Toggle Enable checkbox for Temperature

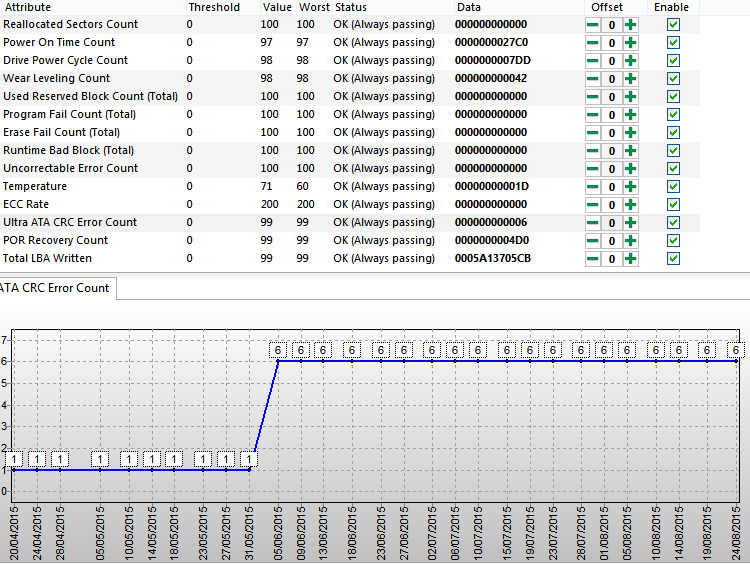pyautogui.click(x=673, y=186)
